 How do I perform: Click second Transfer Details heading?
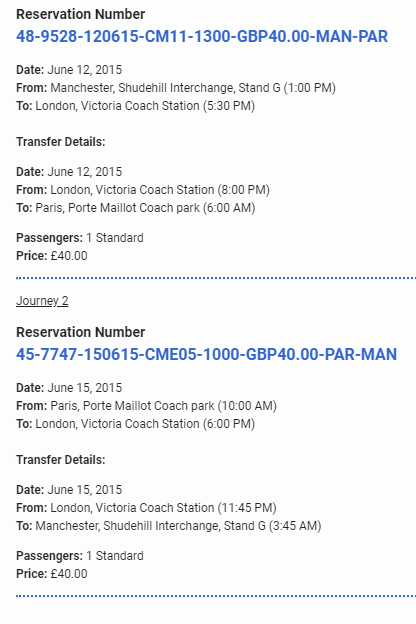61,460
